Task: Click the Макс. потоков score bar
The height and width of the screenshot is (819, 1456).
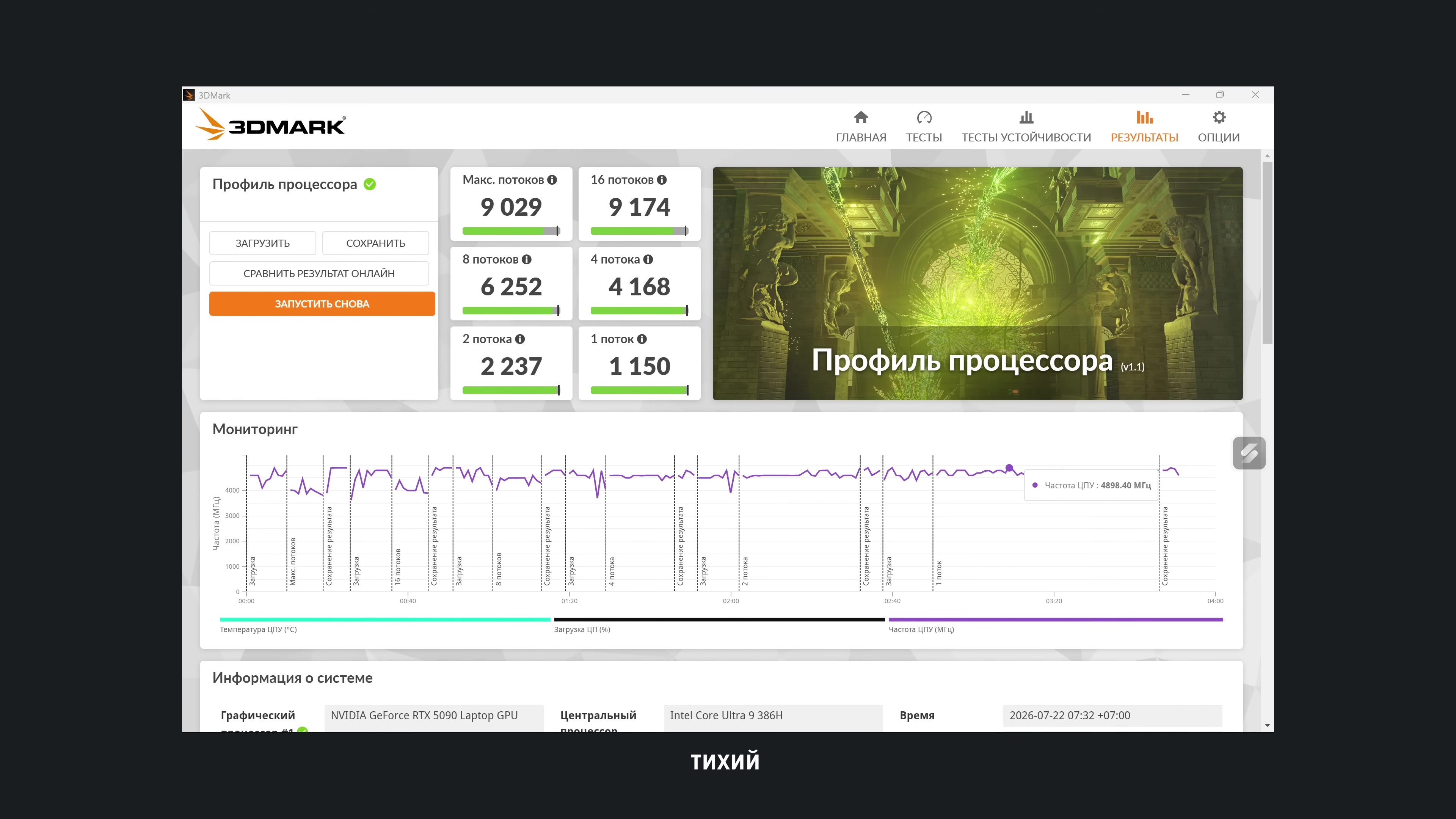Action: click(x=511, y=231)
